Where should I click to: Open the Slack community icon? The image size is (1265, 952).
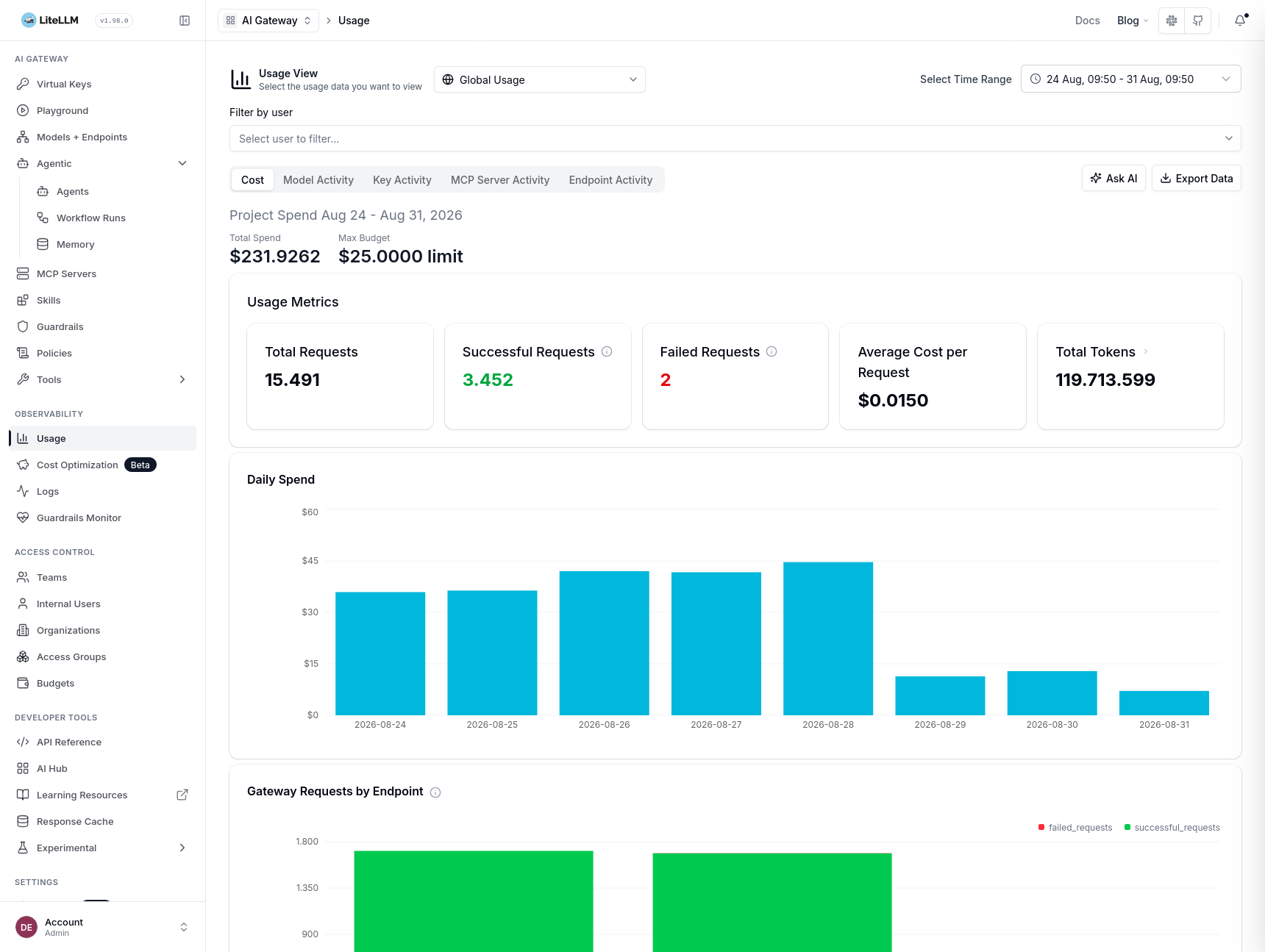click(1172, 21)
